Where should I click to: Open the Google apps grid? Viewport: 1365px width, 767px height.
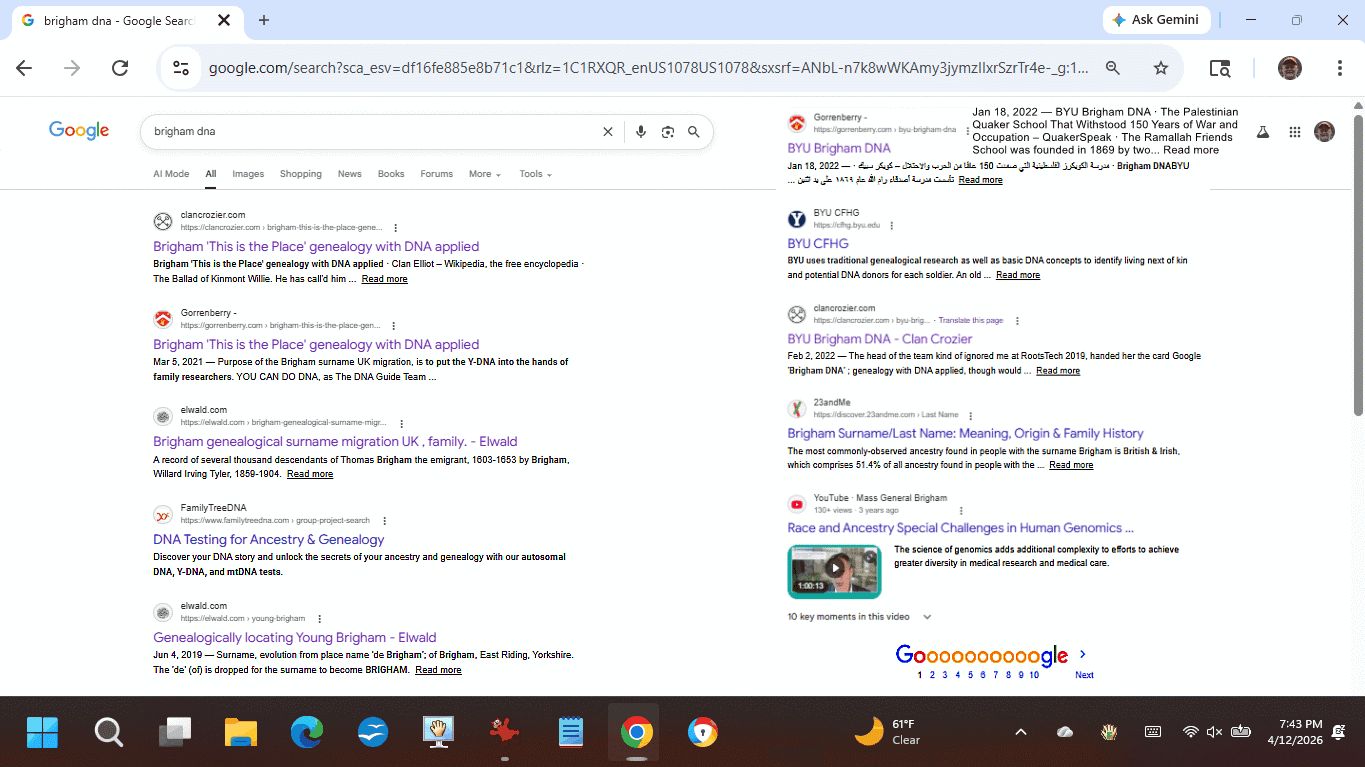click(1294, 132)
